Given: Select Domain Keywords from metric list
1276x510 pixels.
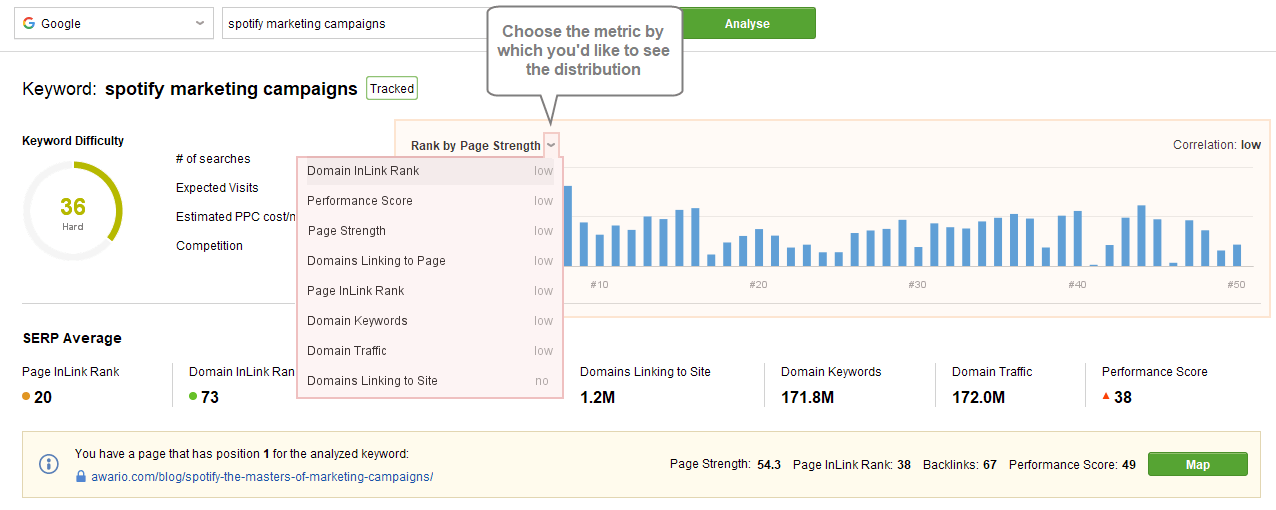Looking at the screenshot, I should (430, 321).
